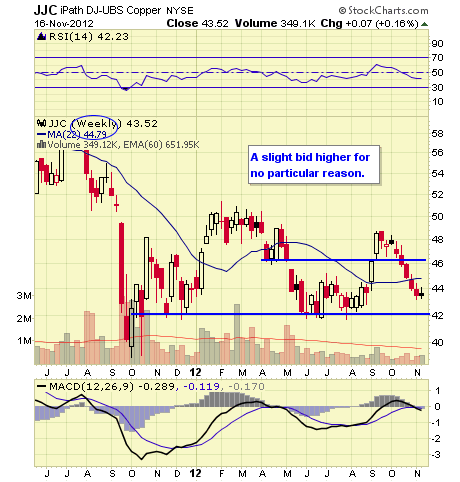
Task: Click the Volume 349.12K, EMA(60) 651.95K legend
Action: click(123, 145)
